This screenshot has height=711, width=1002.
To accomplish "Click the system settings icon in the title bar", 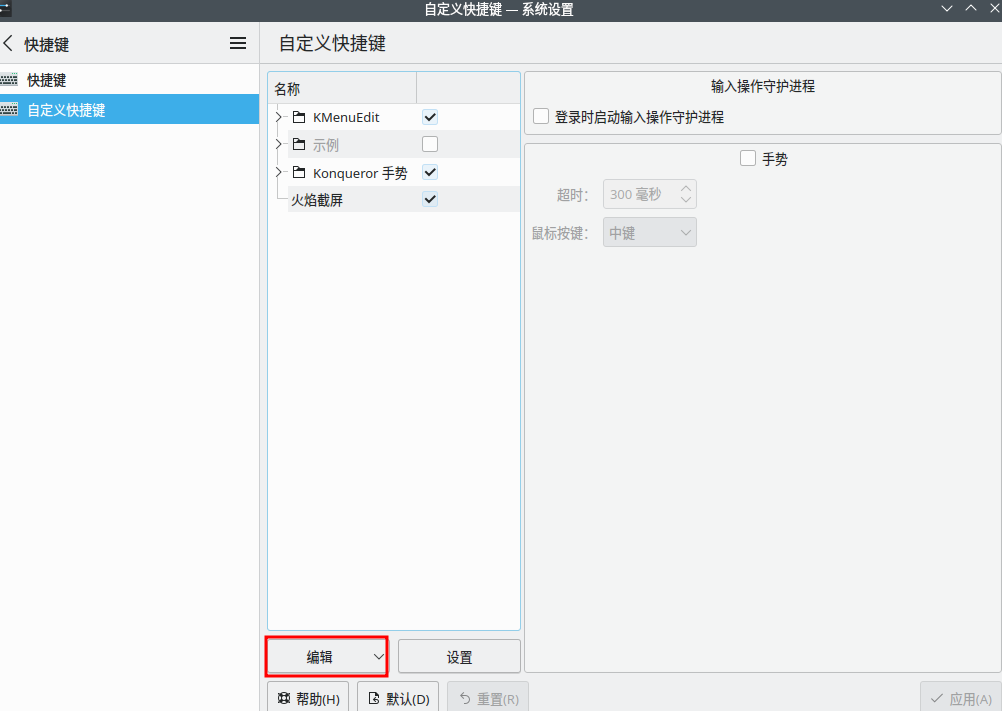I will [5, 8].
